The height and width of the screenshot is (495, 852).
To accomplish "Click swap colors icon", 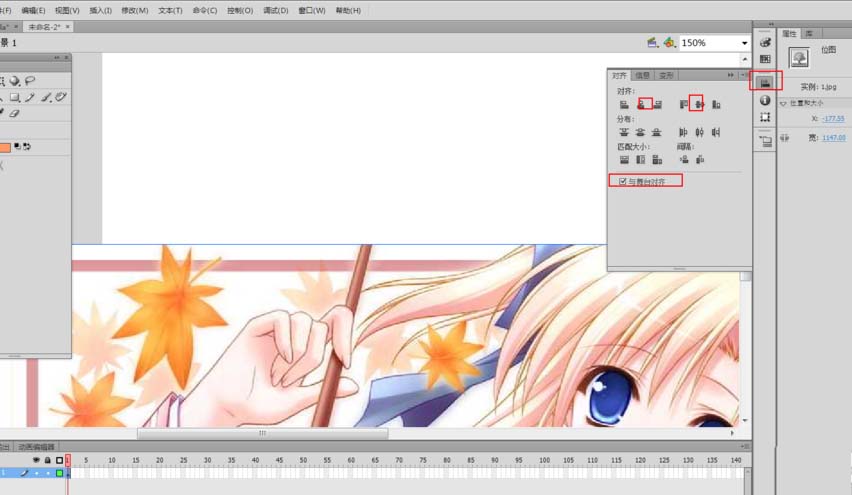I will [27, 146].
